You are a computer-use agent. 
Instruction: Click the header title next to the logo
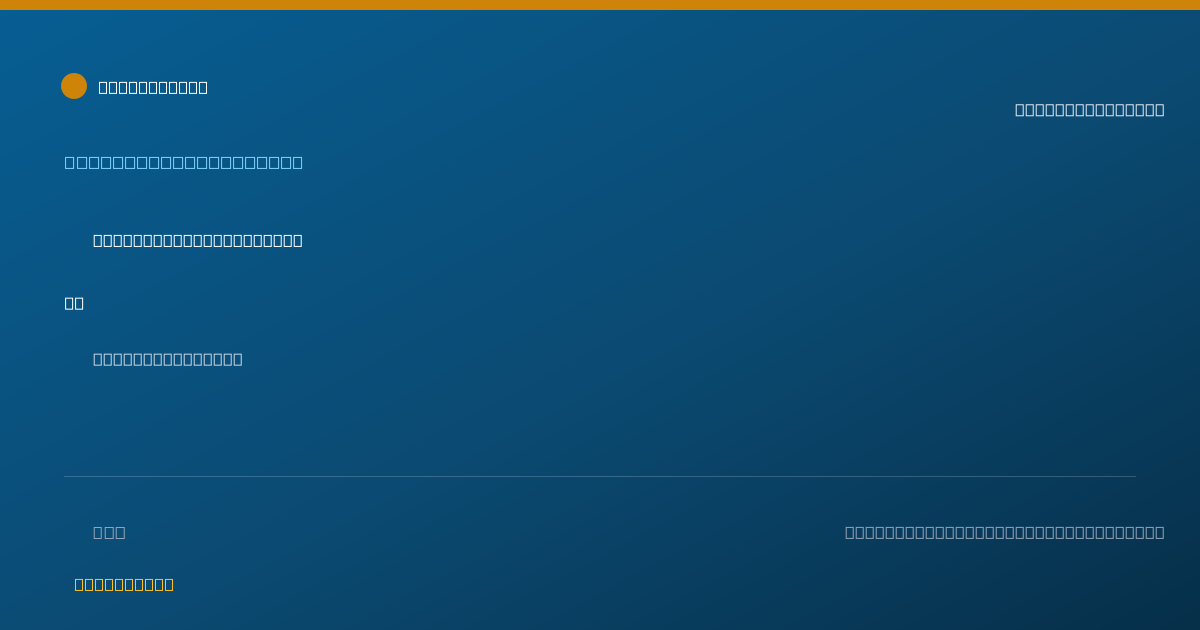tap(153, 87)
